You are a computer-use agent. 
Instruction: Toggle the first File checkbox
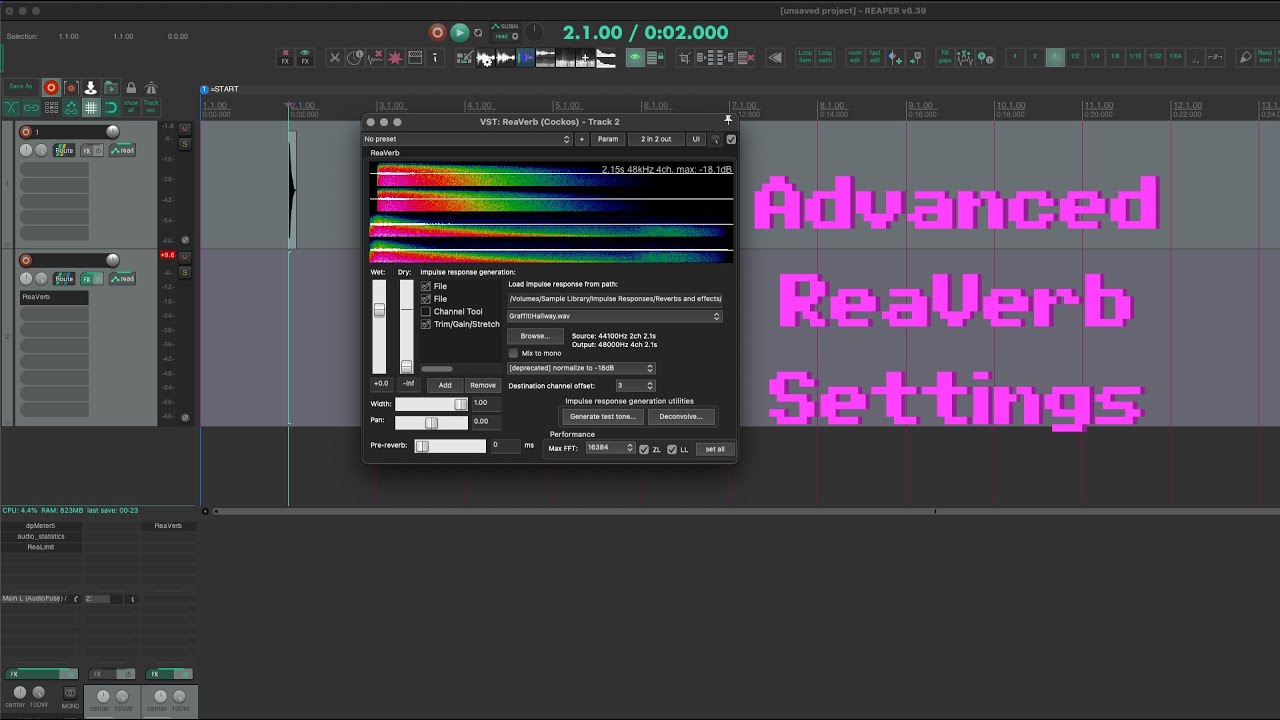[426, 286]
